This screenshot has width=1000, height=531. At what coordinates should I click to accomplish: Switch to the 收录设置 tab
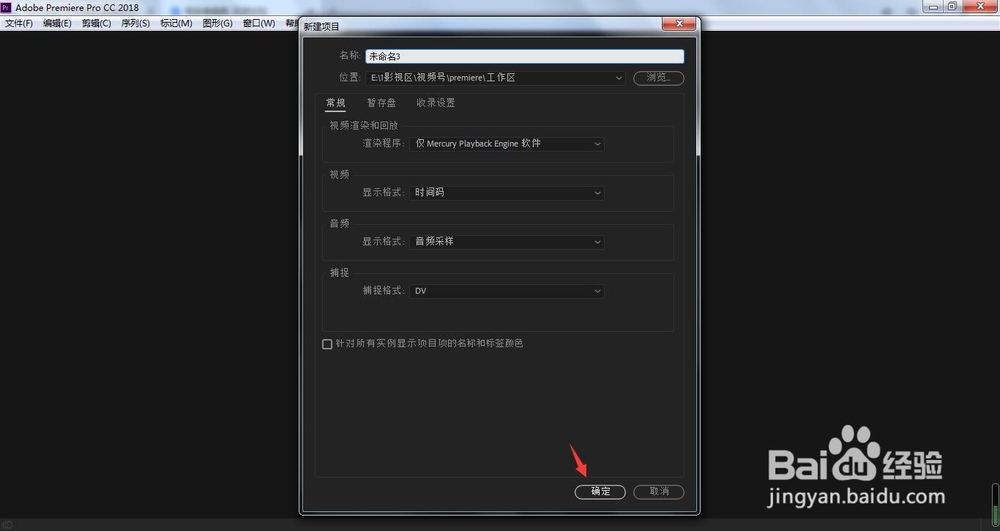pos(436,103)
